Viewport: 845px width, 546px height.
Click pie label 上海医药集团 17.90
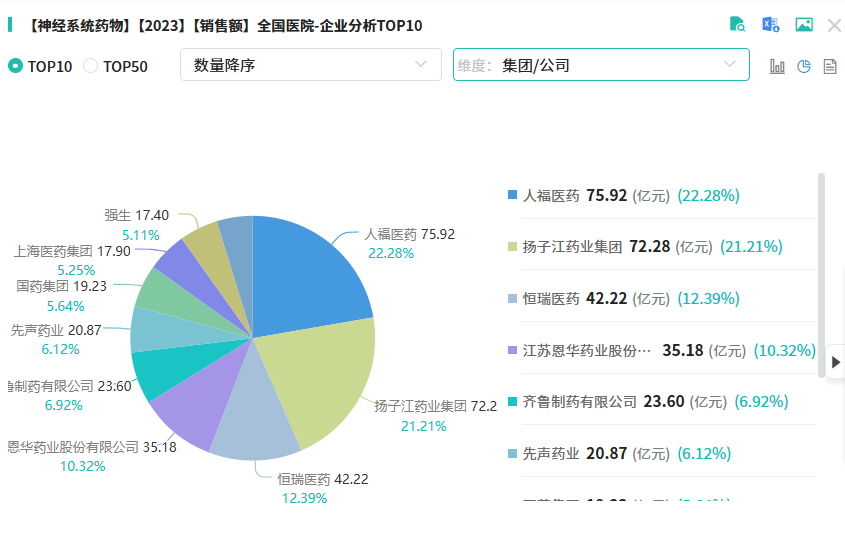72,251
